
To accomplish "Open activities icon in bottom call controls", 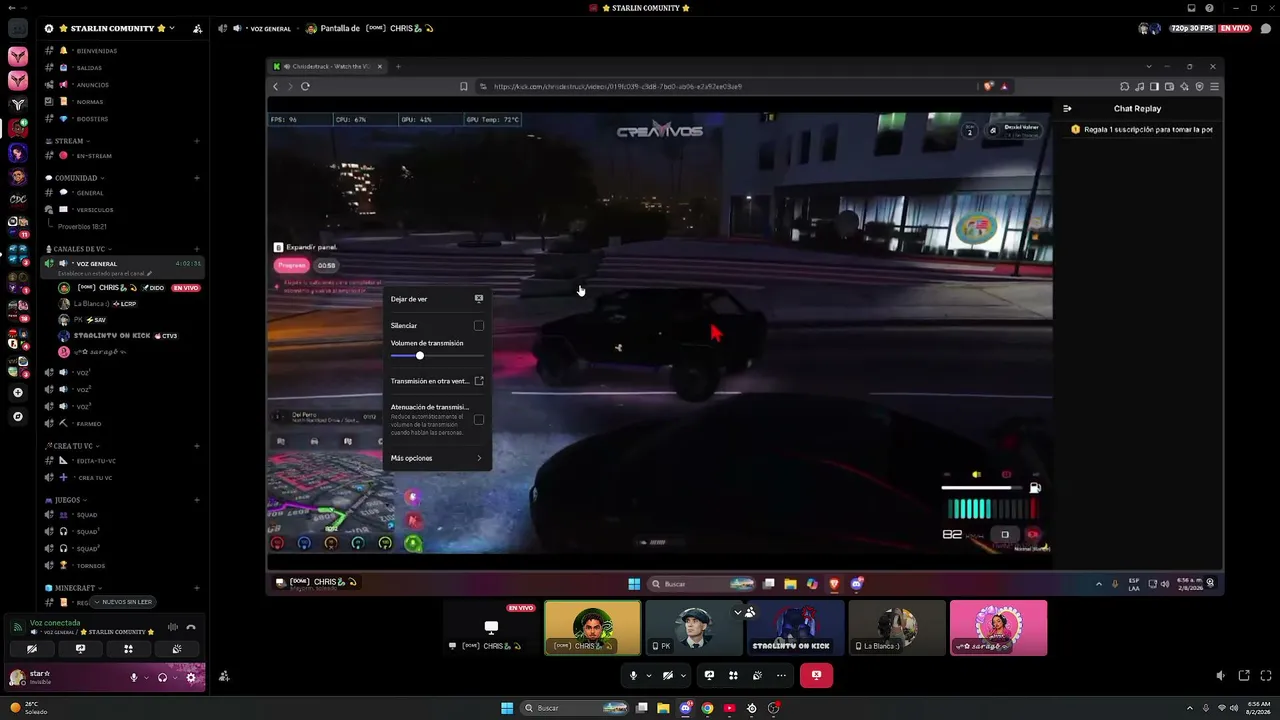I will pyautogui.click(x=733, y=676).
